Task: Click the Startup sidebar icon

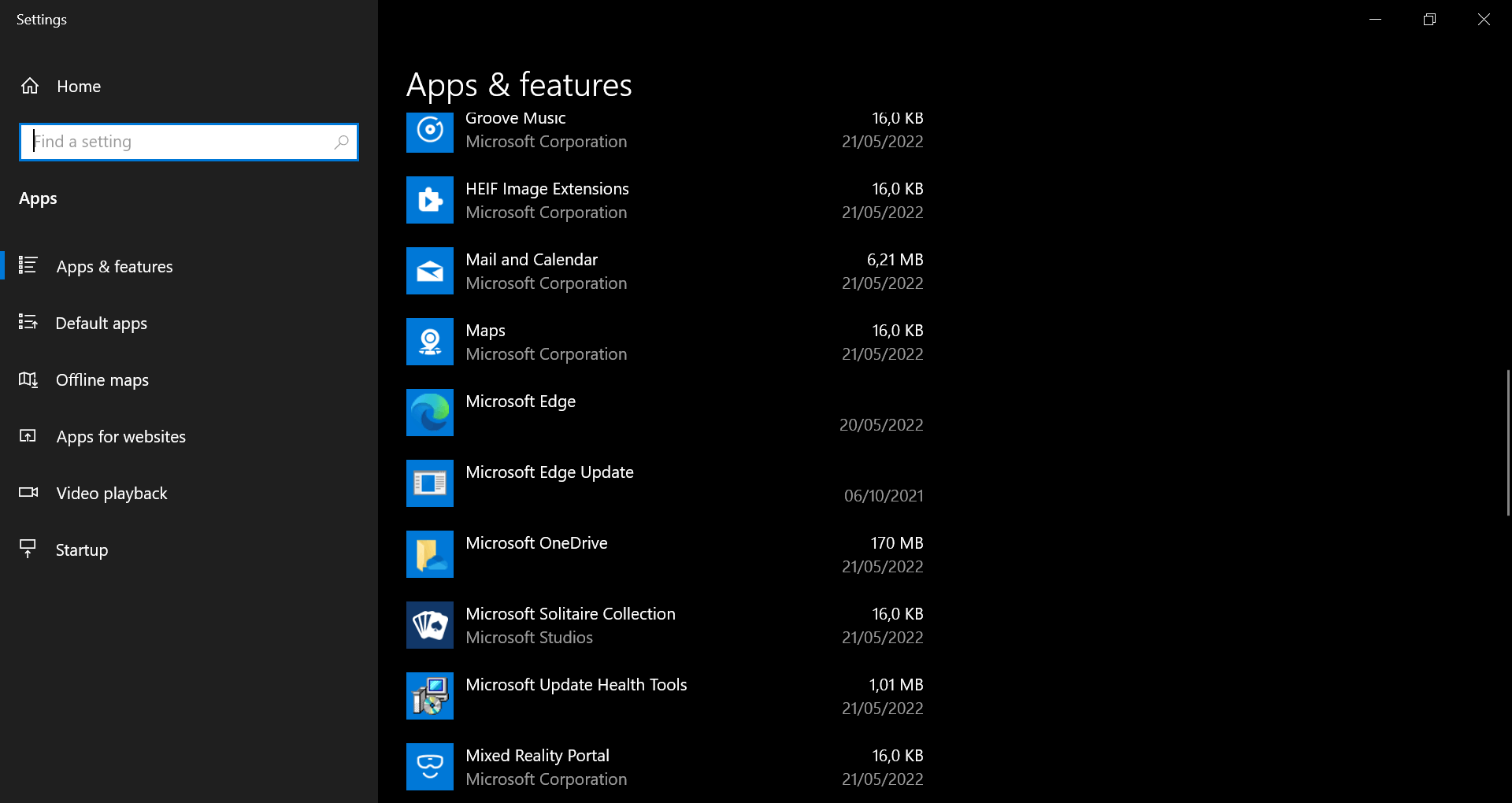Action: tap(28, 549)
